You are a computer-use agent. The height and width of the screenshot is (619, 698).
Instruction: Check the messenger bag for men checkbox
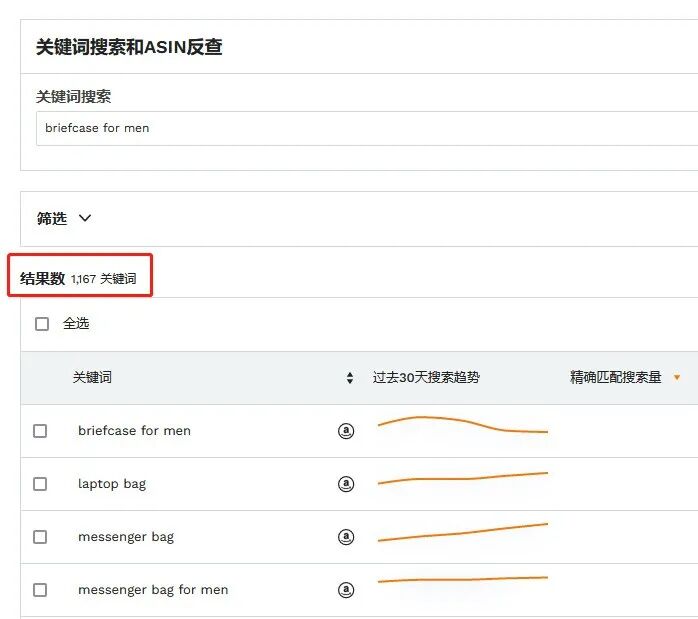point(40,590)
